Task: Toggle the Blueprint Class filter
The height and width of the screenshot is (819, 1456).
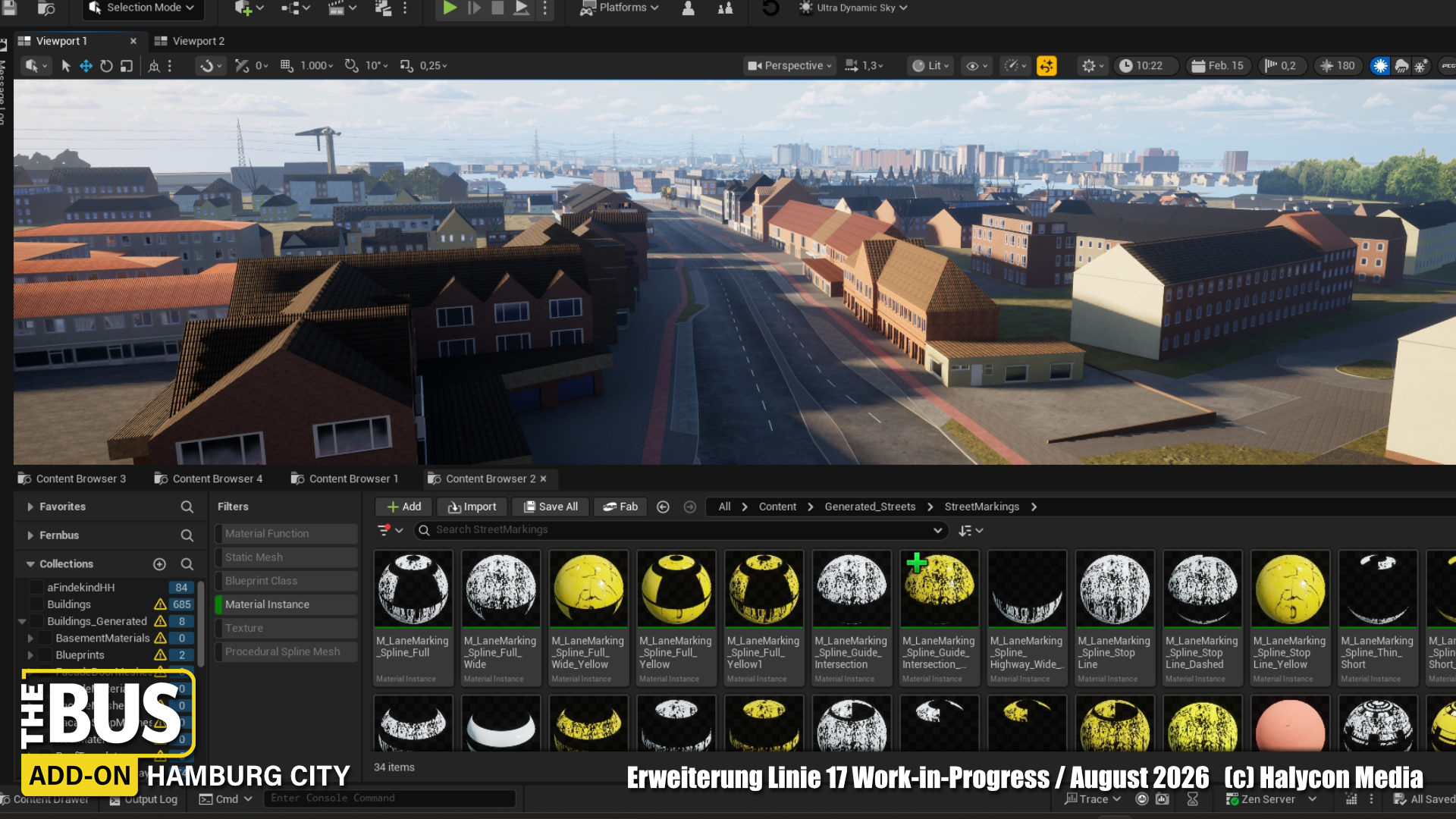Action: (286, 581)
